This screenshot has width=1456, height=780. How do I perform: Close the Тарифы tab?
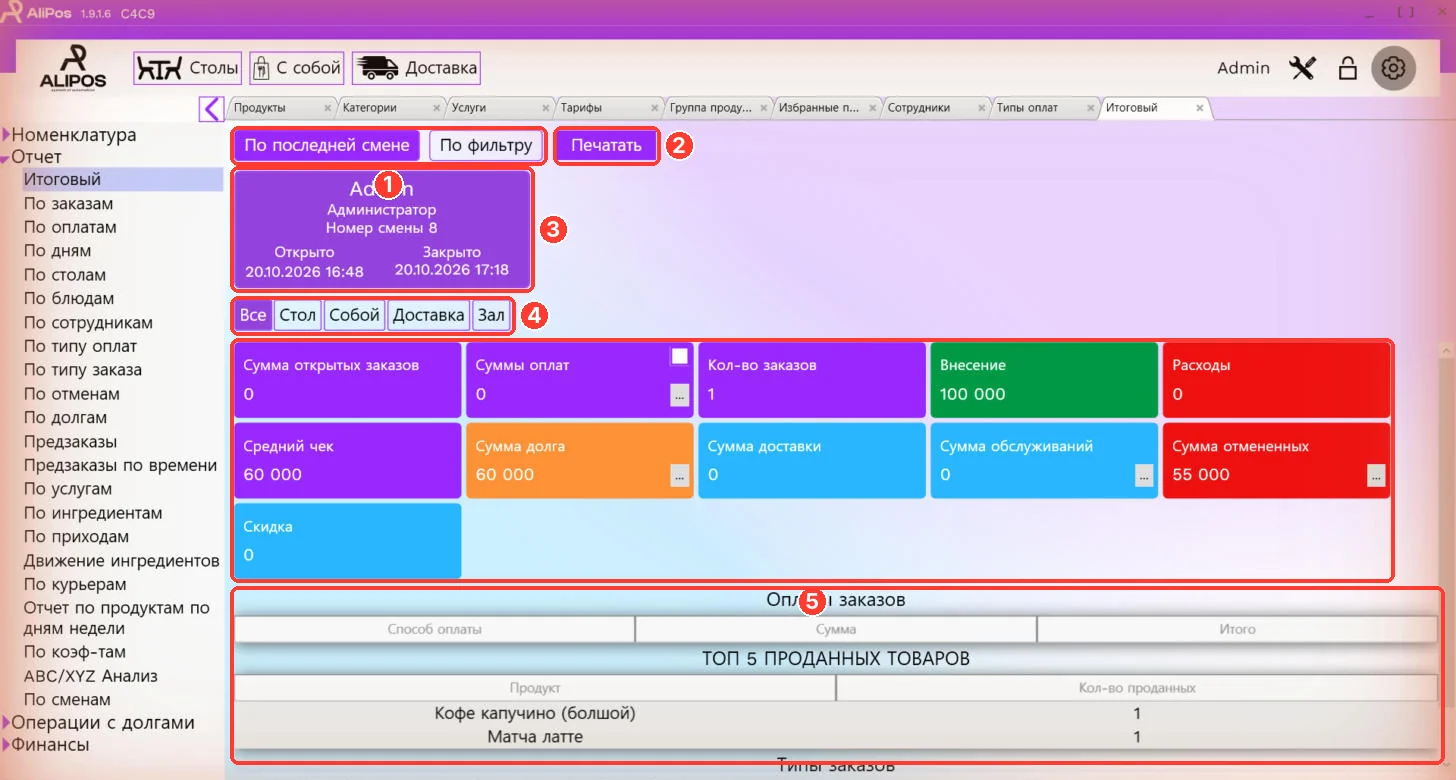tap(654, 108)
